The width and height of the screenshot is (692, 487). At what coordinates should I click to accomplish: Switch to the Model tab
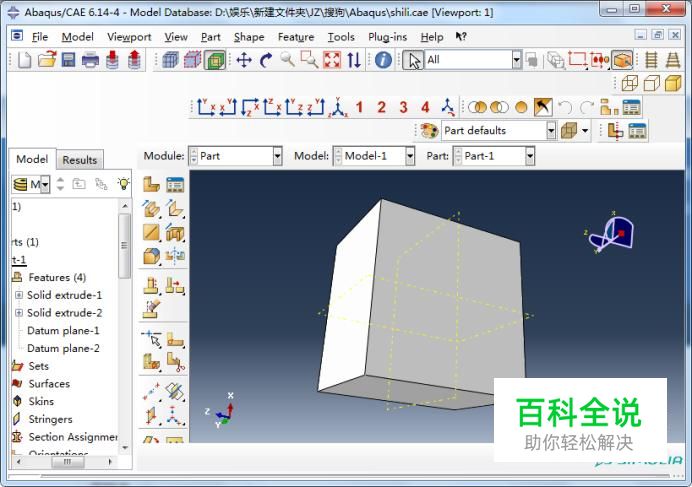pyautogui.click(x=32, y=159)
